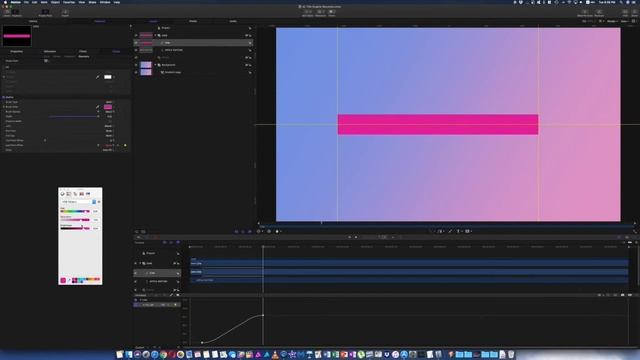This screenshot has width=640, height=360.
Task: Open the Filters toolbar popup
Action: point(332,13)
